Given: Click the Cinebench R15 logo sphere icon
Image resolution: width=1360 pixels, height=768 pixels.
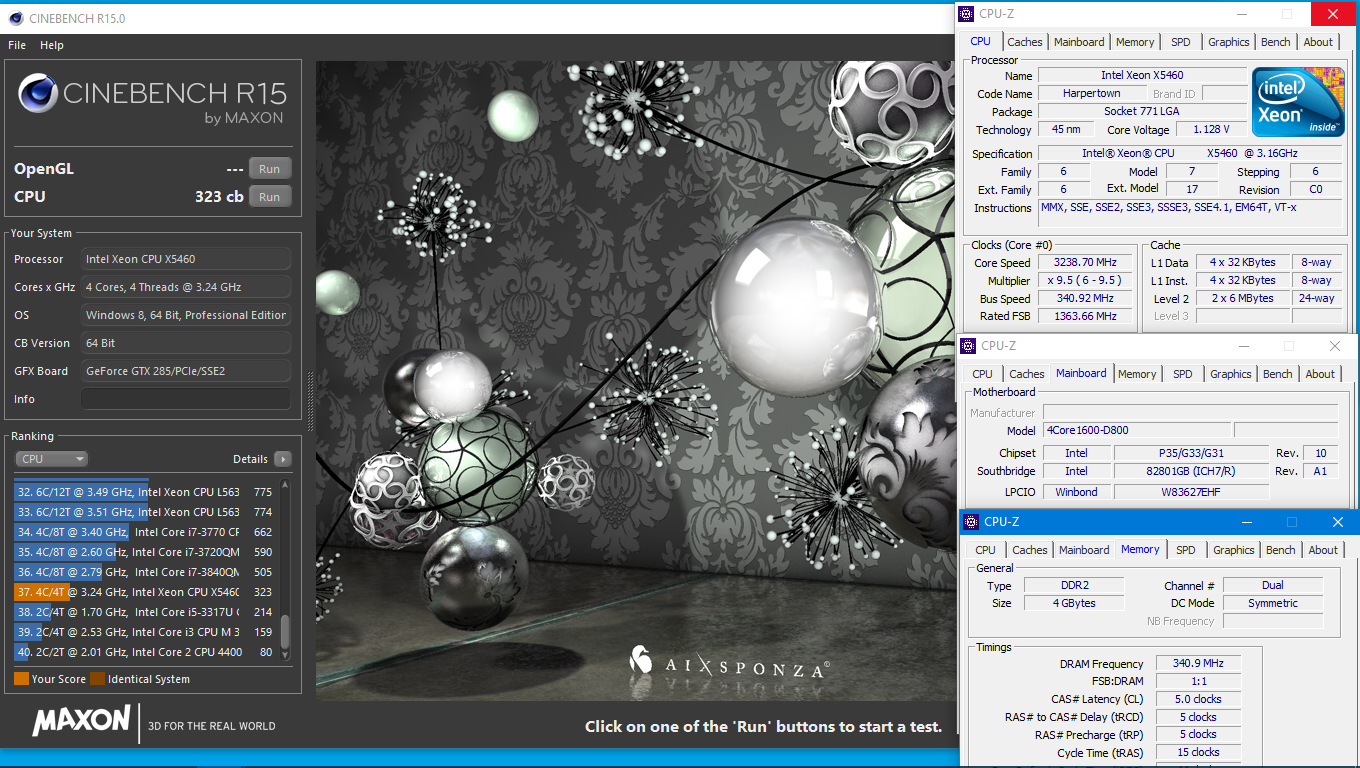Looking at the screenshot, I should point(38,93).
